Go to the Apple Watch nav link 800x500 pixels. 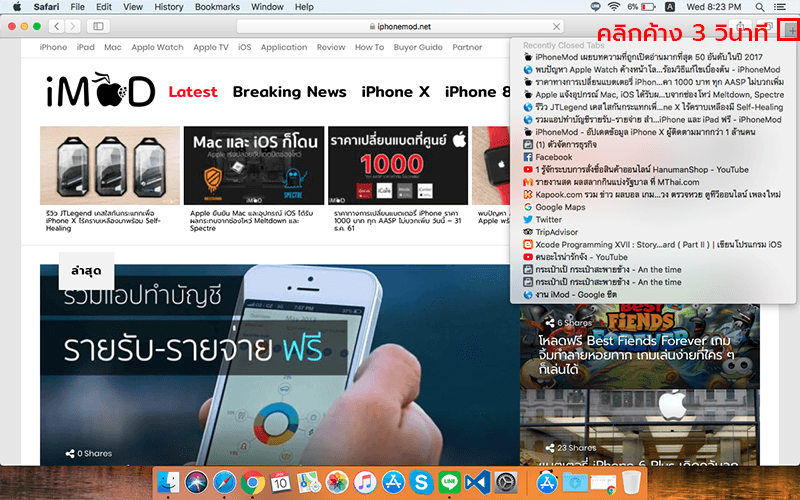157,47
